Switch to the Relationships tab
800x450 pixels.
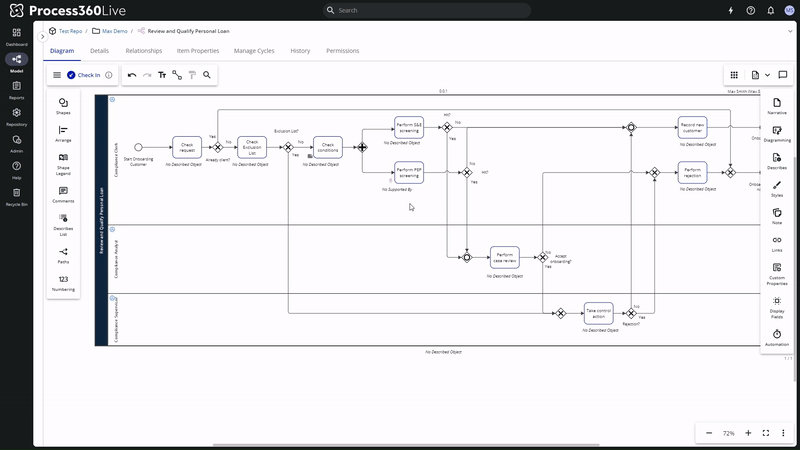[x=143, y=50]
